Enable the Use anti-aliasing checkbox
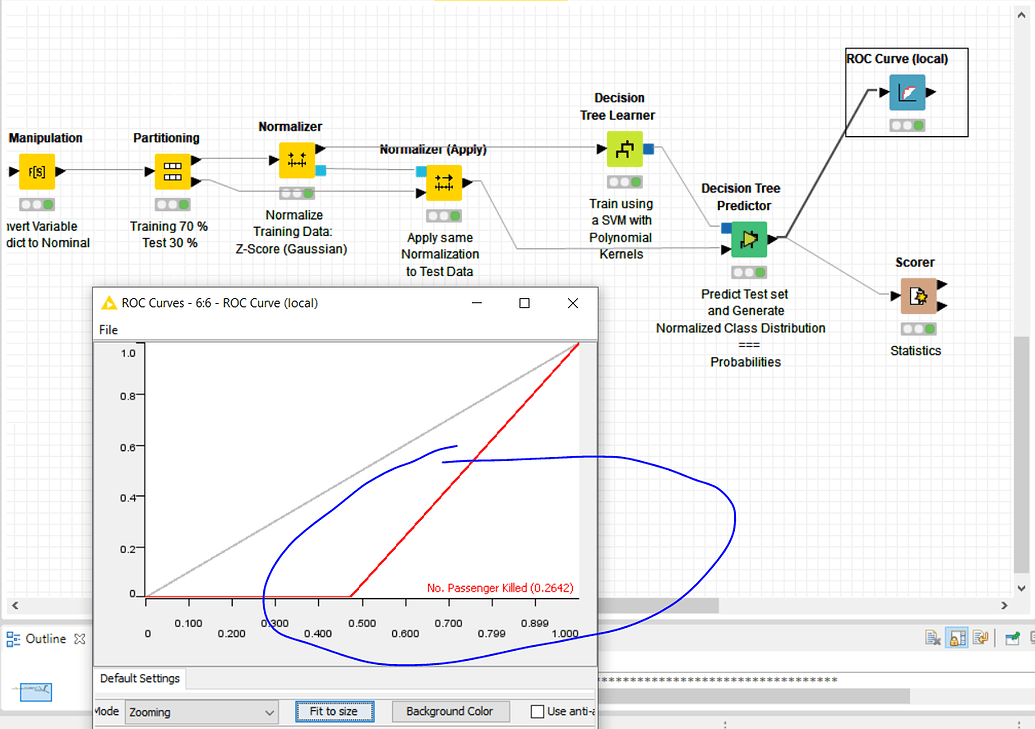 pos(537,711)
